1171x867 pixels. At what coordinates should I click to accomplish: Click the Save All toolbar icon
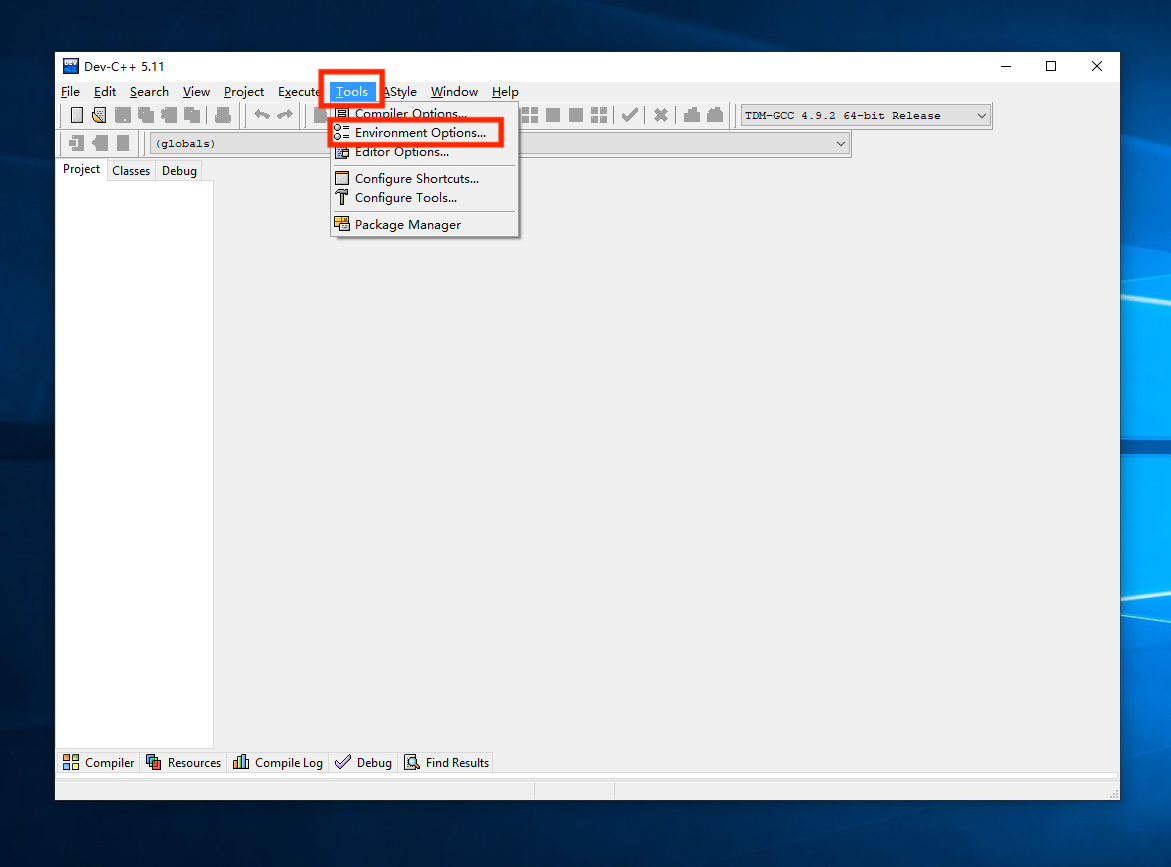[146, 115]
